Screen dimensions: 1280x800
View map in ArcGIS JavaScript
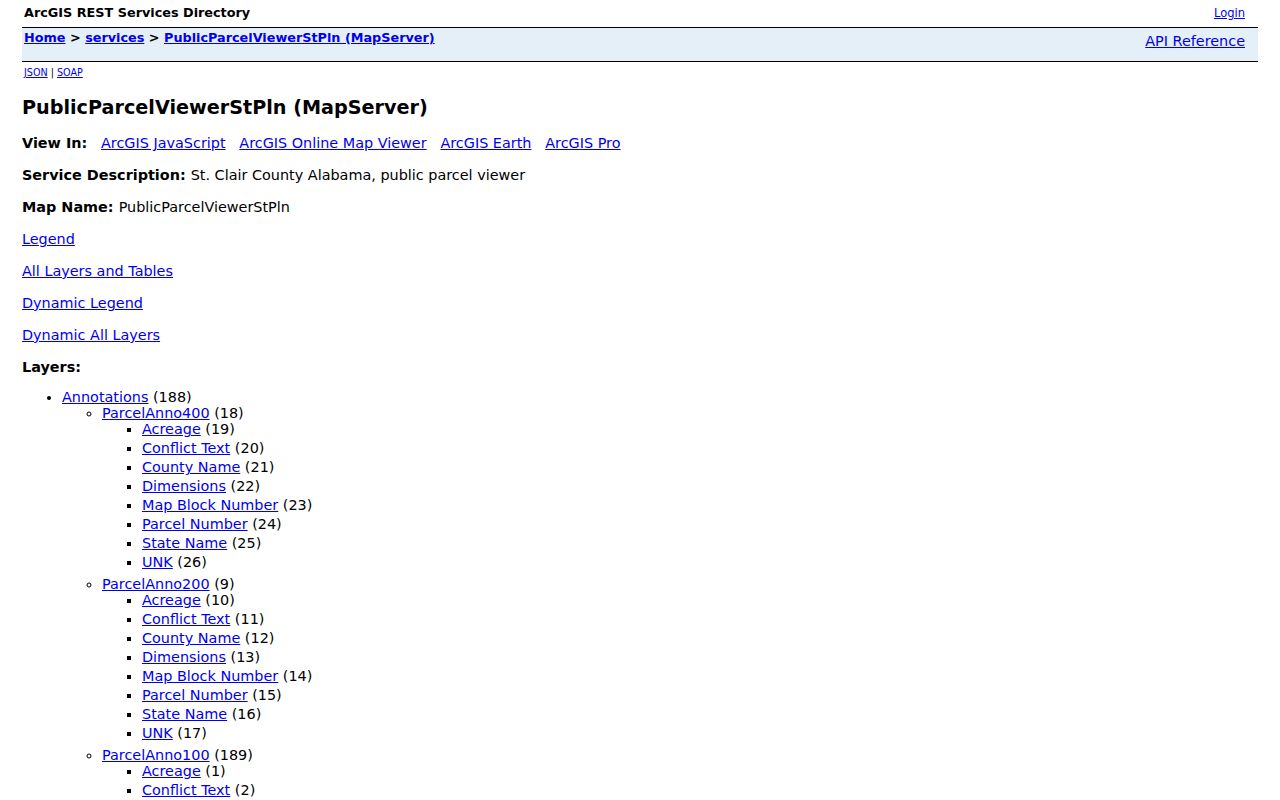163,143
